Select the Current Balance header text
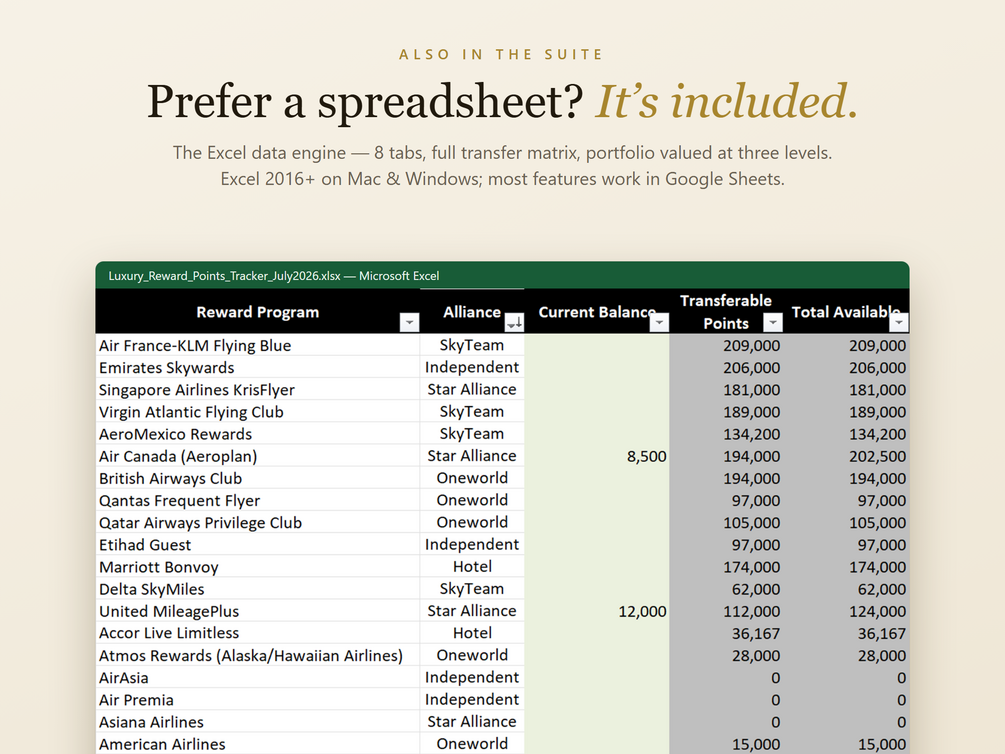Image resolution: width=1005 pixels, height=754 pixels. (x=597, y=312)
